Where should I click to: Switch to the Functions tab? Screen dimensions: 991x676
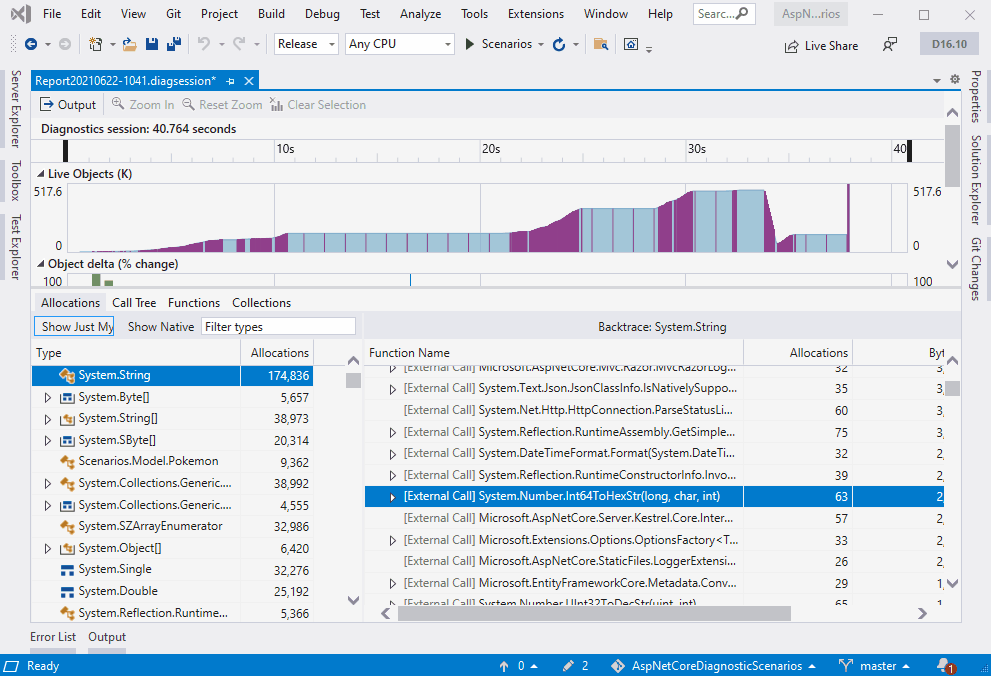click(194, 303)
